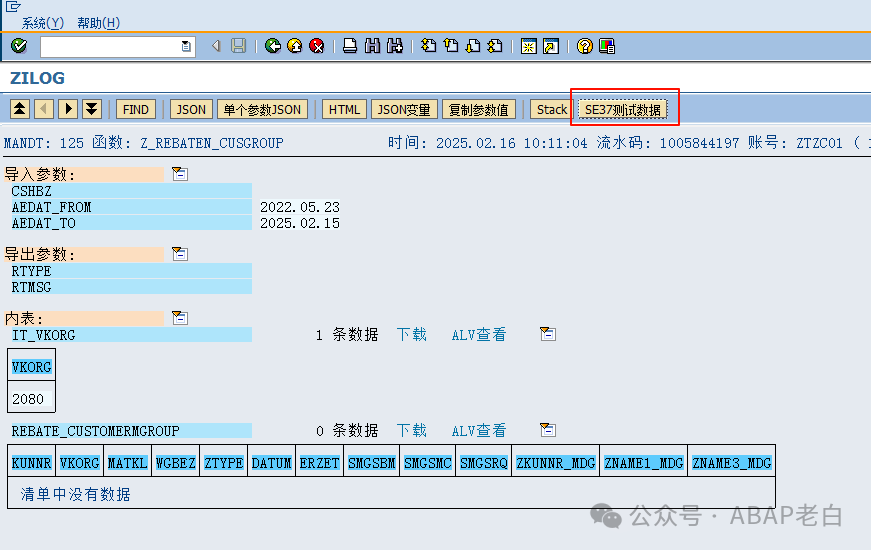
Task: Click the Last Page icon in the standard toolbar
Action: pyautogui.click(x=495, y=46)
